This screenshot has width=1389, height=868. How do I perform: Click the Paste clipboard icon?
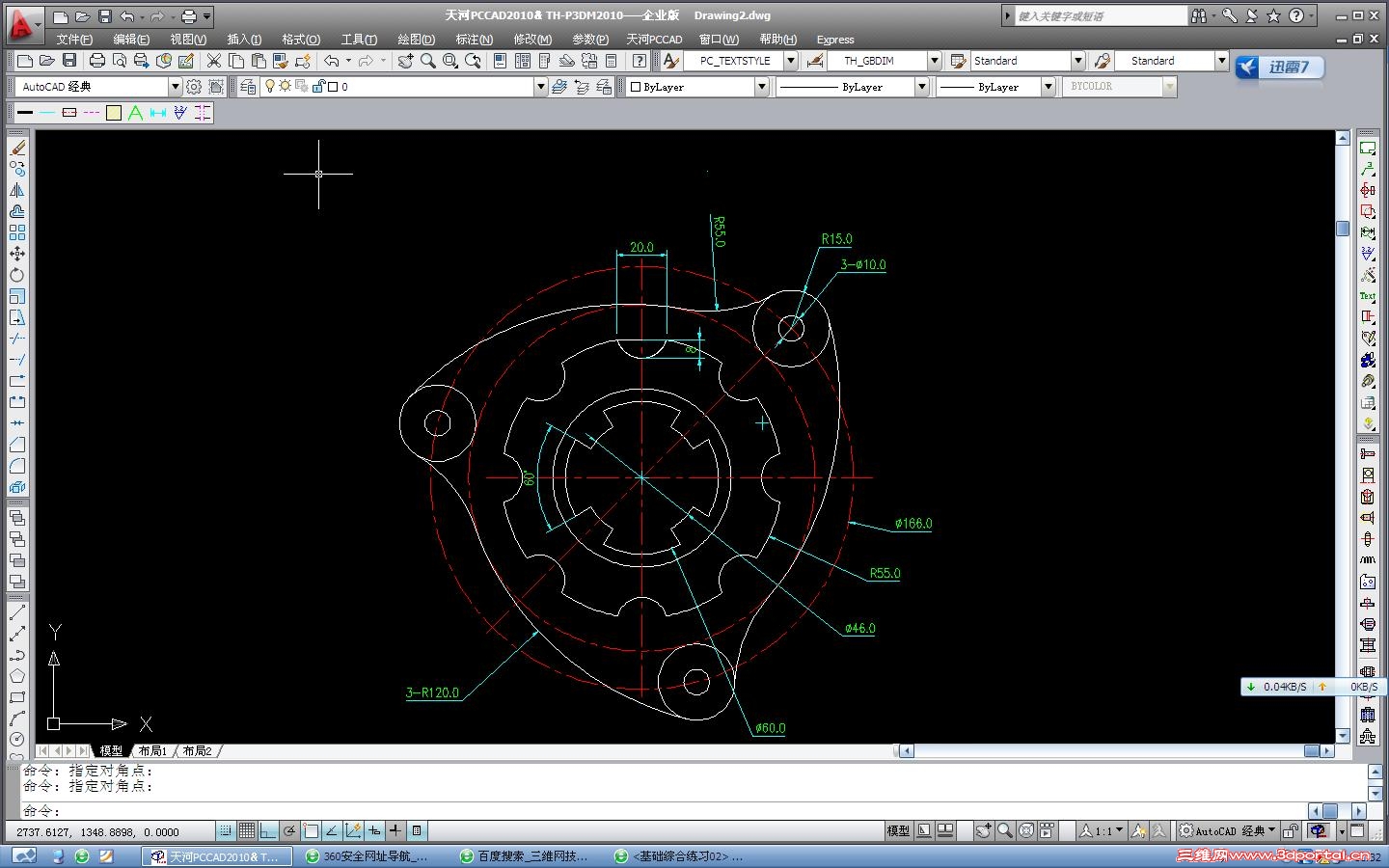coord(258,61)
